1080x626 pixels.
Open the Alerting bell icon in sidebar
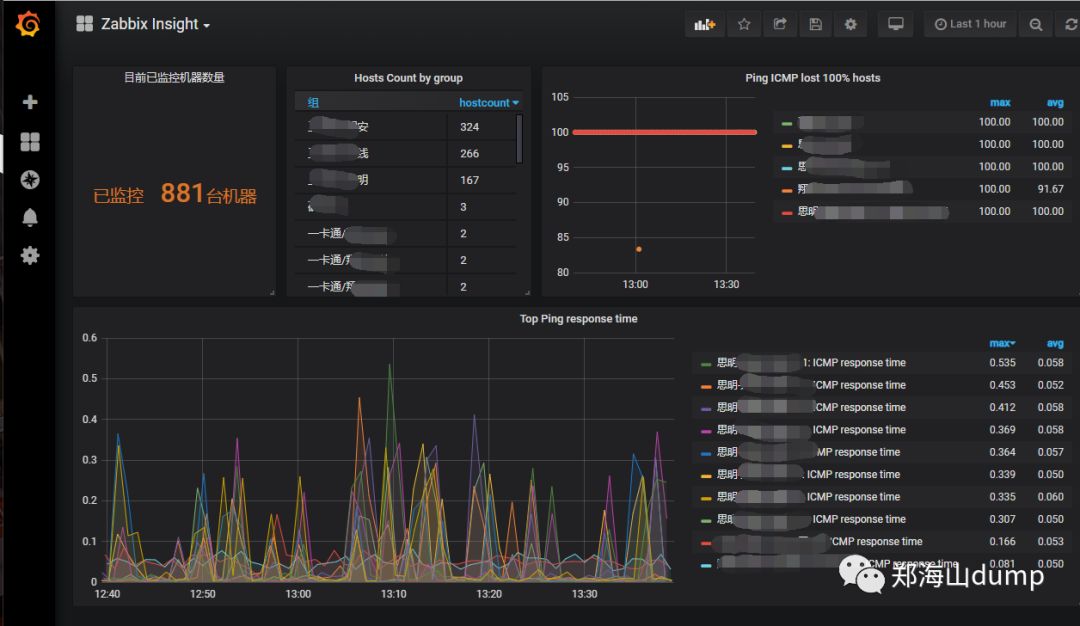tap(30, 218)
